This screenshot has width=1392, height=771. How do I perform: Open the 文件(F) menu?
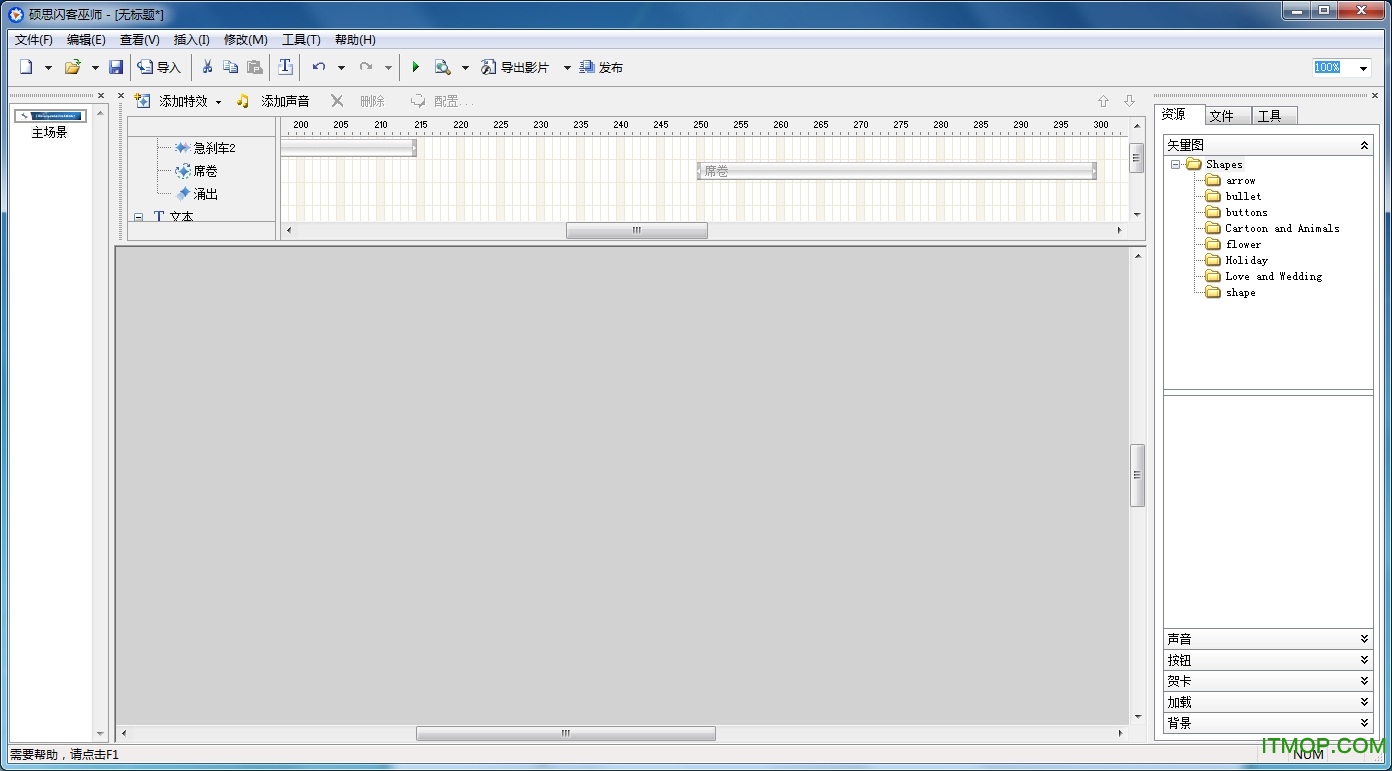(34, 40)
